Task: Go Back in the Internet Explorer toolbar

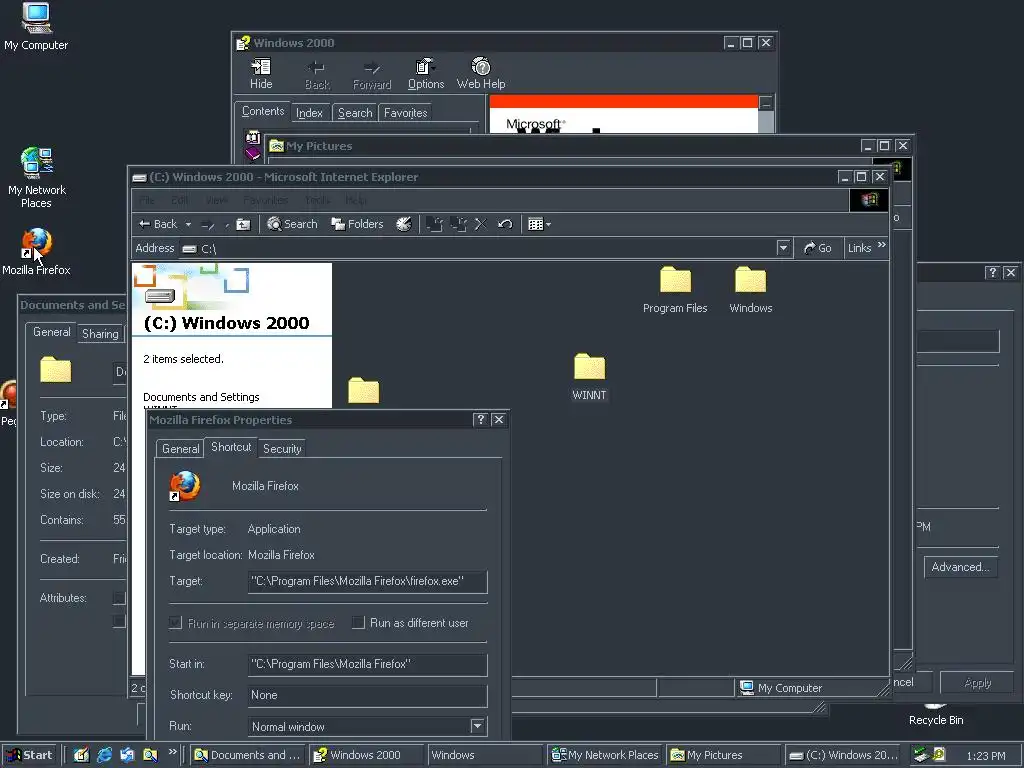Action: click(157, 224)
